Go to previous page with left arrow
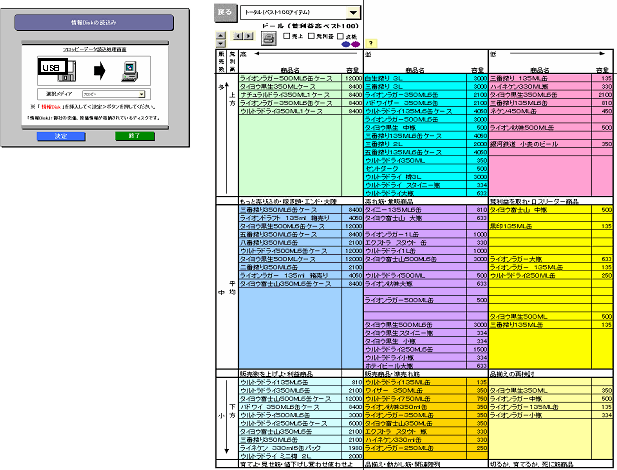 click(x=238, y=36)
